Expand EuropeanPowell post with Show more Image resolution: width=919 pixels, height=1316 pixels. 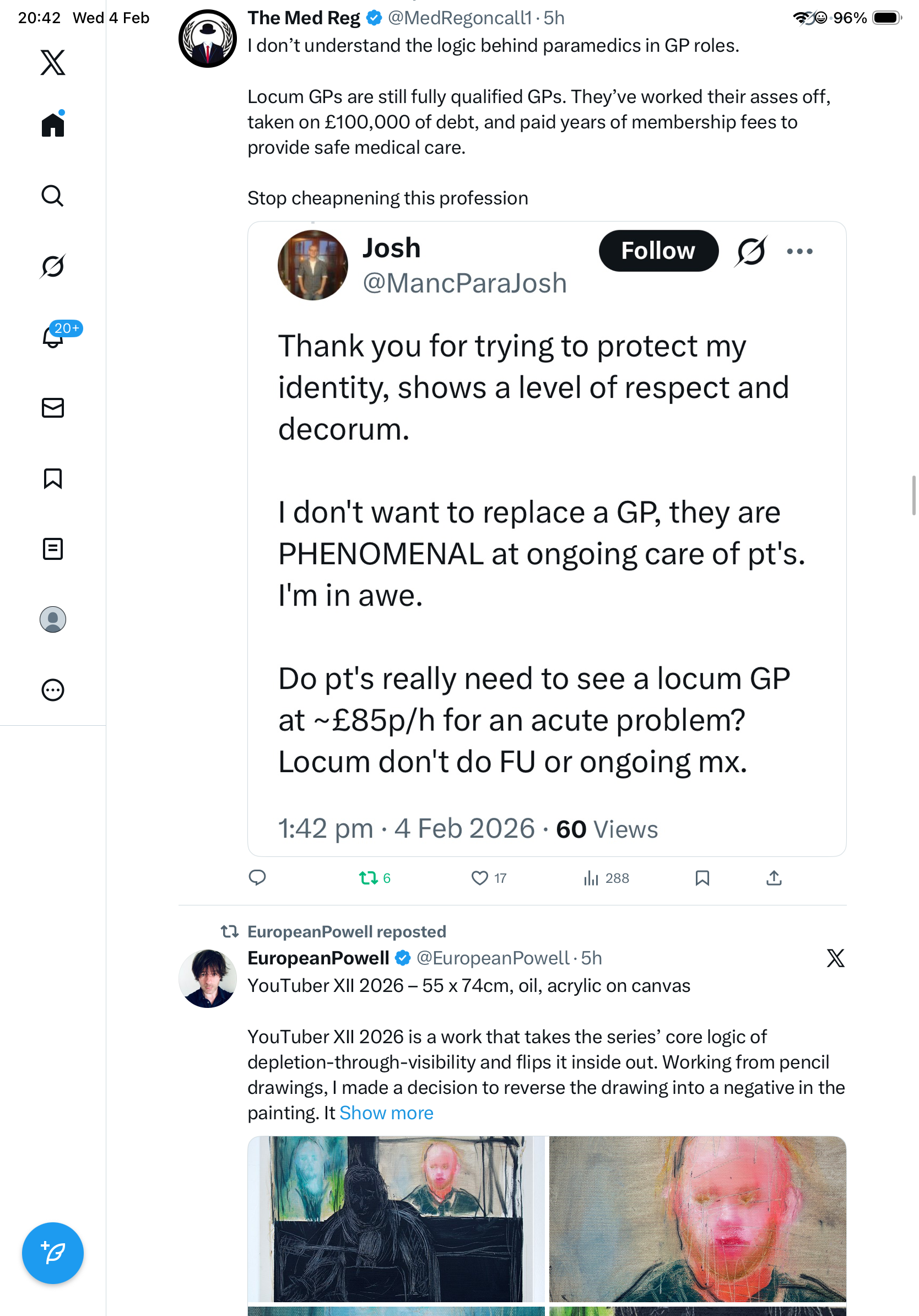(x=386, y=1113)
